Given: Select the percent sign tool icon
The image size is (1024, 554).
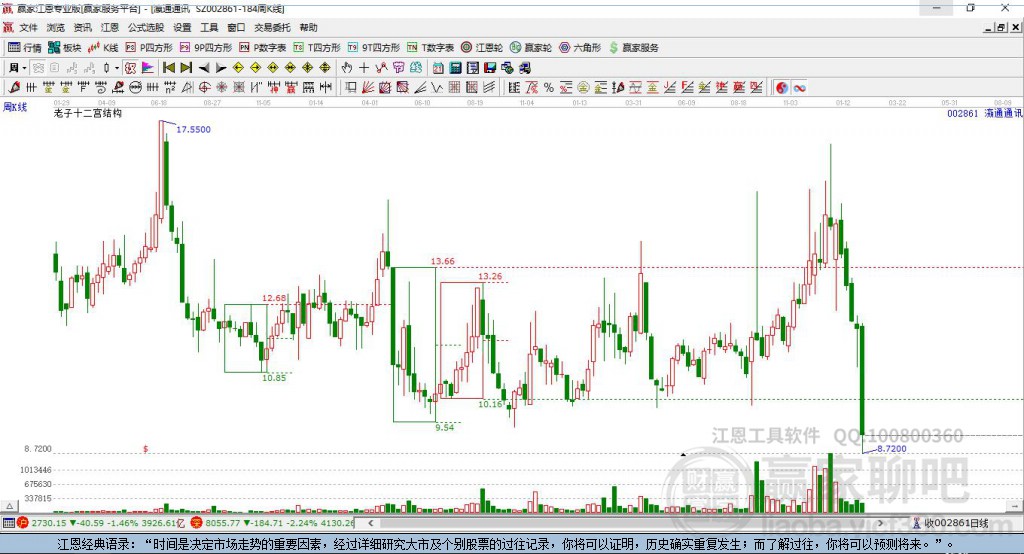Looking at the screenshot, I should pos(549,88).
